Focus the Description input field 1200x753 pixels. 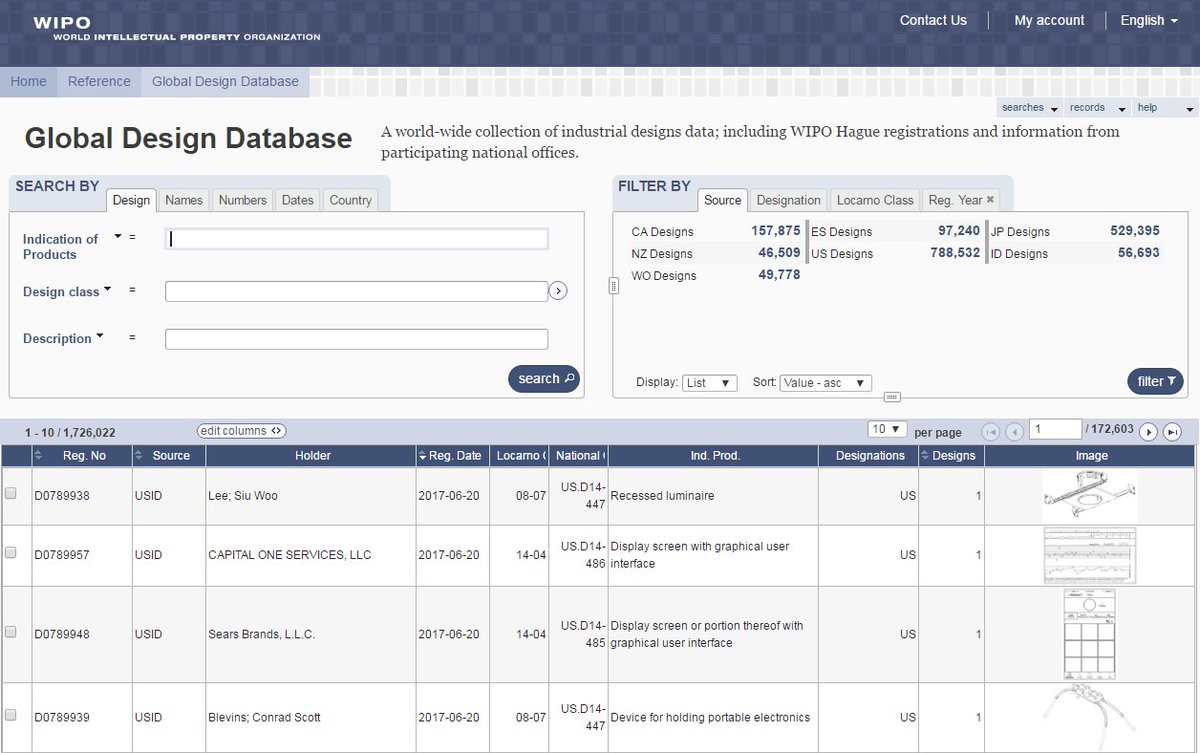(x=356, y=339)
